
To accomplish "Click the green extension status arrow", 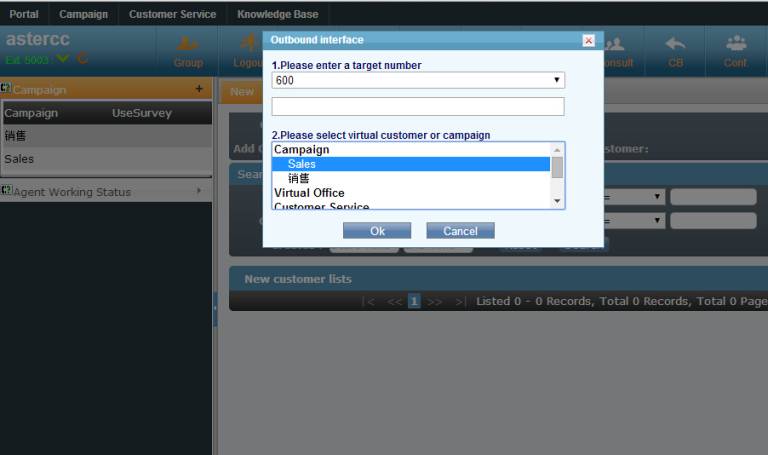I will point(63,60).
